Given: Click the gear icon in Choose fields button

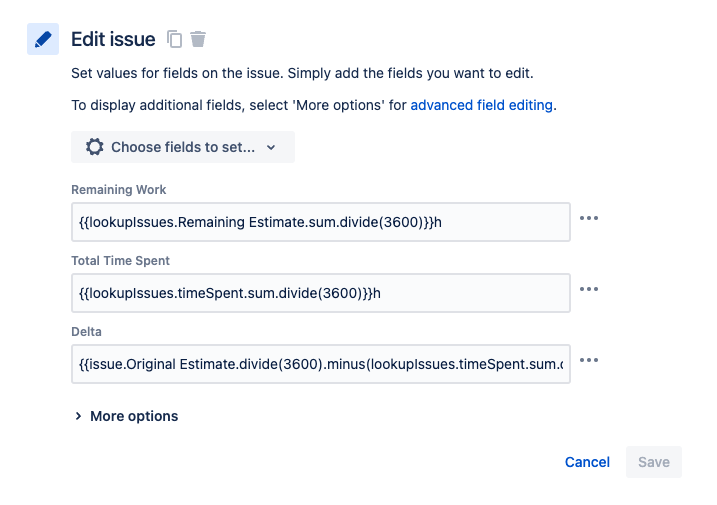Looking at the screenshot, I should tap(95, 147).
